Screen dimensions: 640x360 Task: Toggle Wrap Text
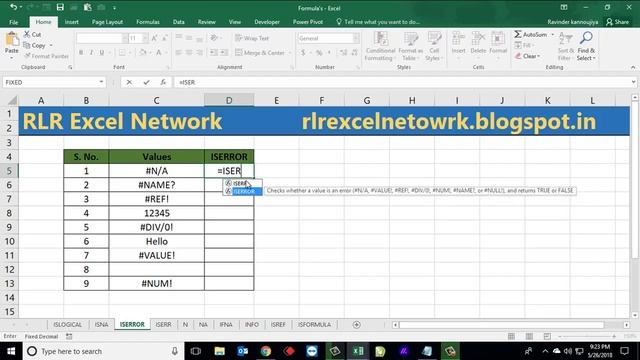click(252, 38)
